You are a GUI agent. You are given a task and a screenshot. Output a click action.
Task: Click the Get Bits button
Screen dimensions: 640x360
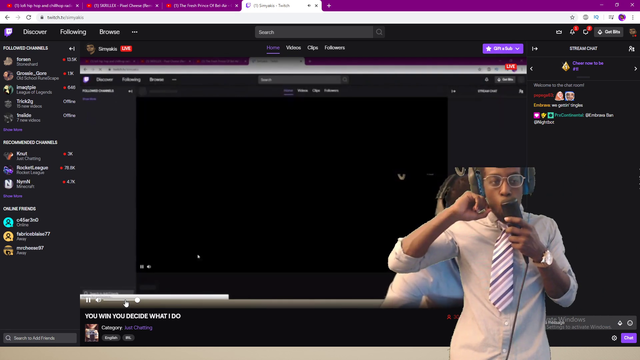(609, 32)
